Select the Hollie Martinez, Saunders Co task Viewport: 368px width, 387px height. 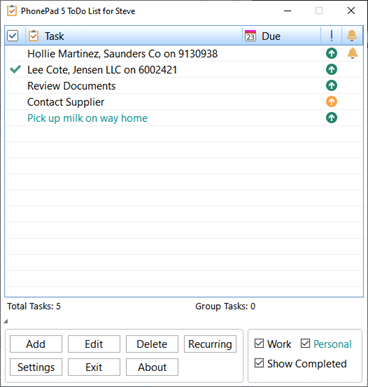pyautogui.click(x=184, y=54)
